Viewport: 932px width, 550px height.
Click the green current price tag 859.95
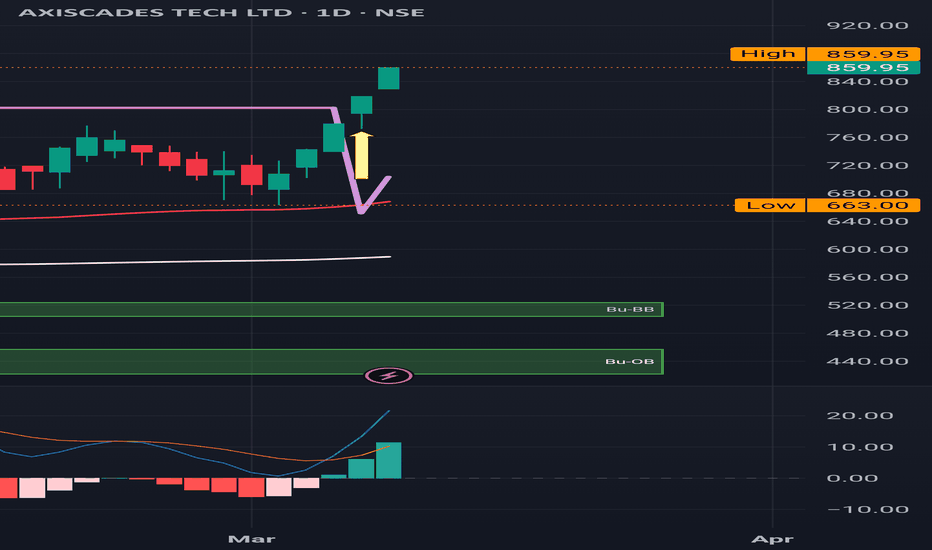click(864, 68)
